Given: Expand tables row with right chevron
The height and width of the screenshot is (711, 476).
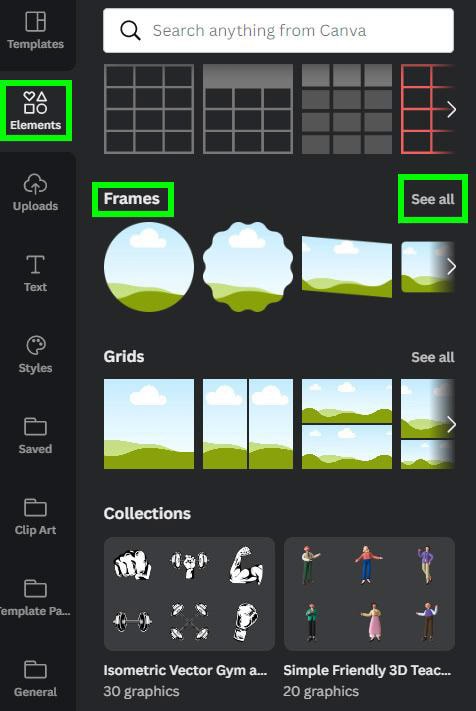Looking at the screenshot, I should coord(451,109).
